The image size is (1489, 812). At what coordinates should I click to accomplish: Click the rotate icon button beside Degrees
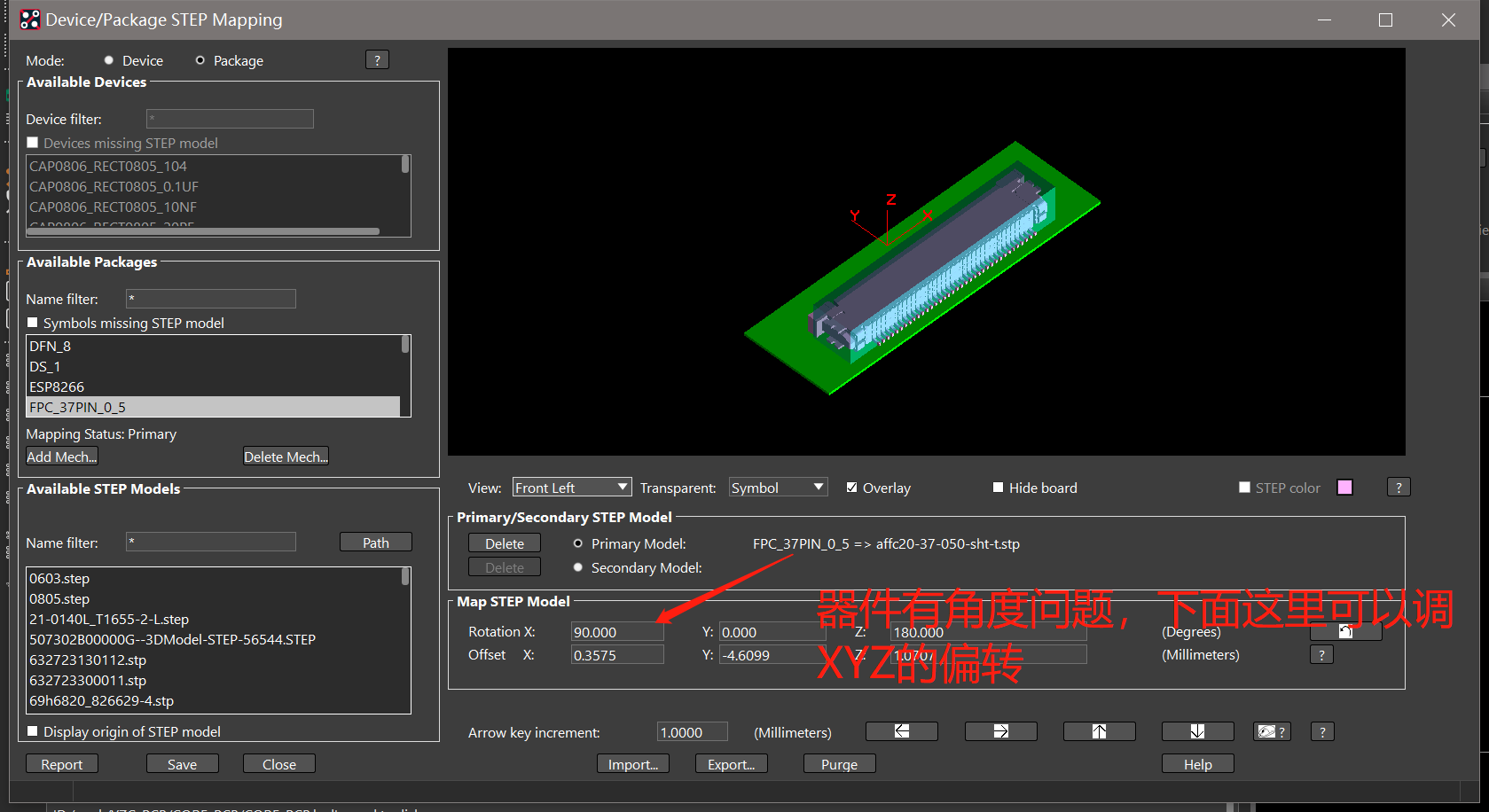click(x=1345, y=632)
